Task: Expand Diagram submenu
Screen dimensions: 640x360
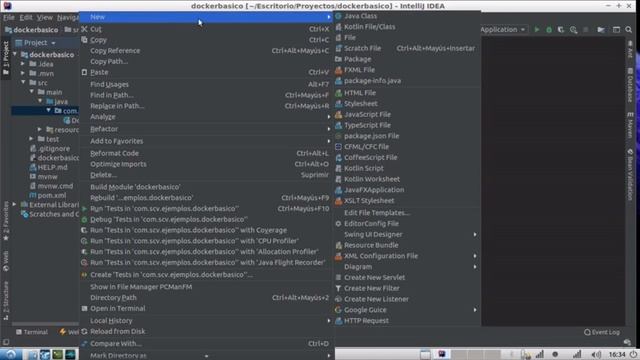Action: click(x=407, y=267)
